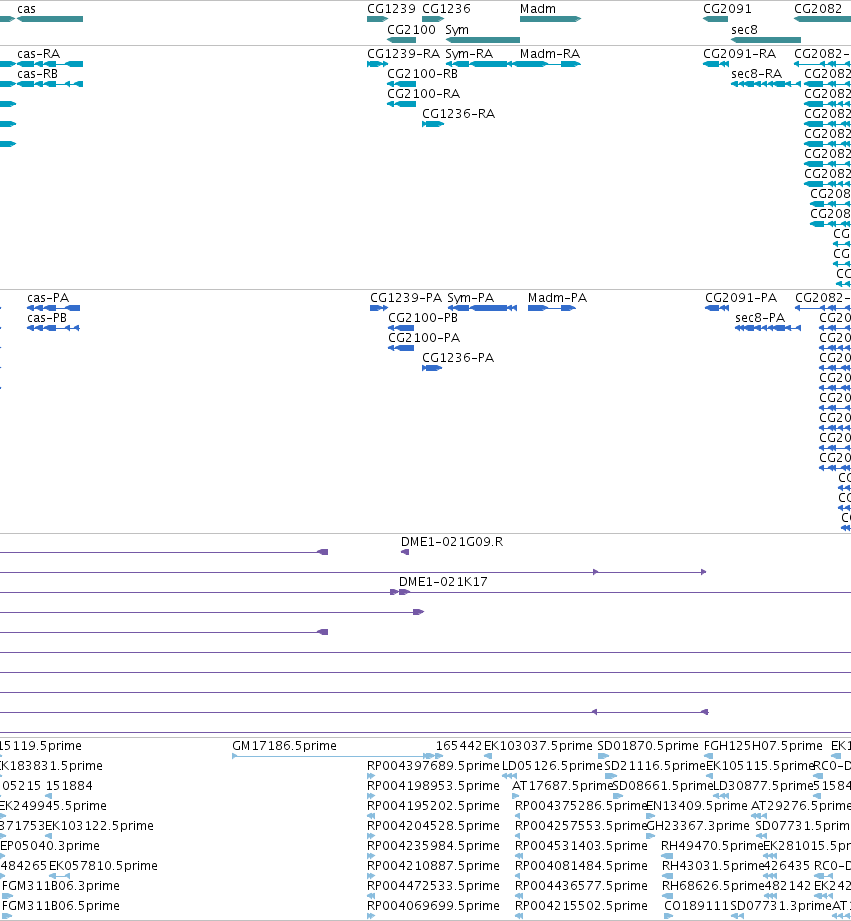Click the RH49470.5prime EST label
851x921 pixels.
712,846
